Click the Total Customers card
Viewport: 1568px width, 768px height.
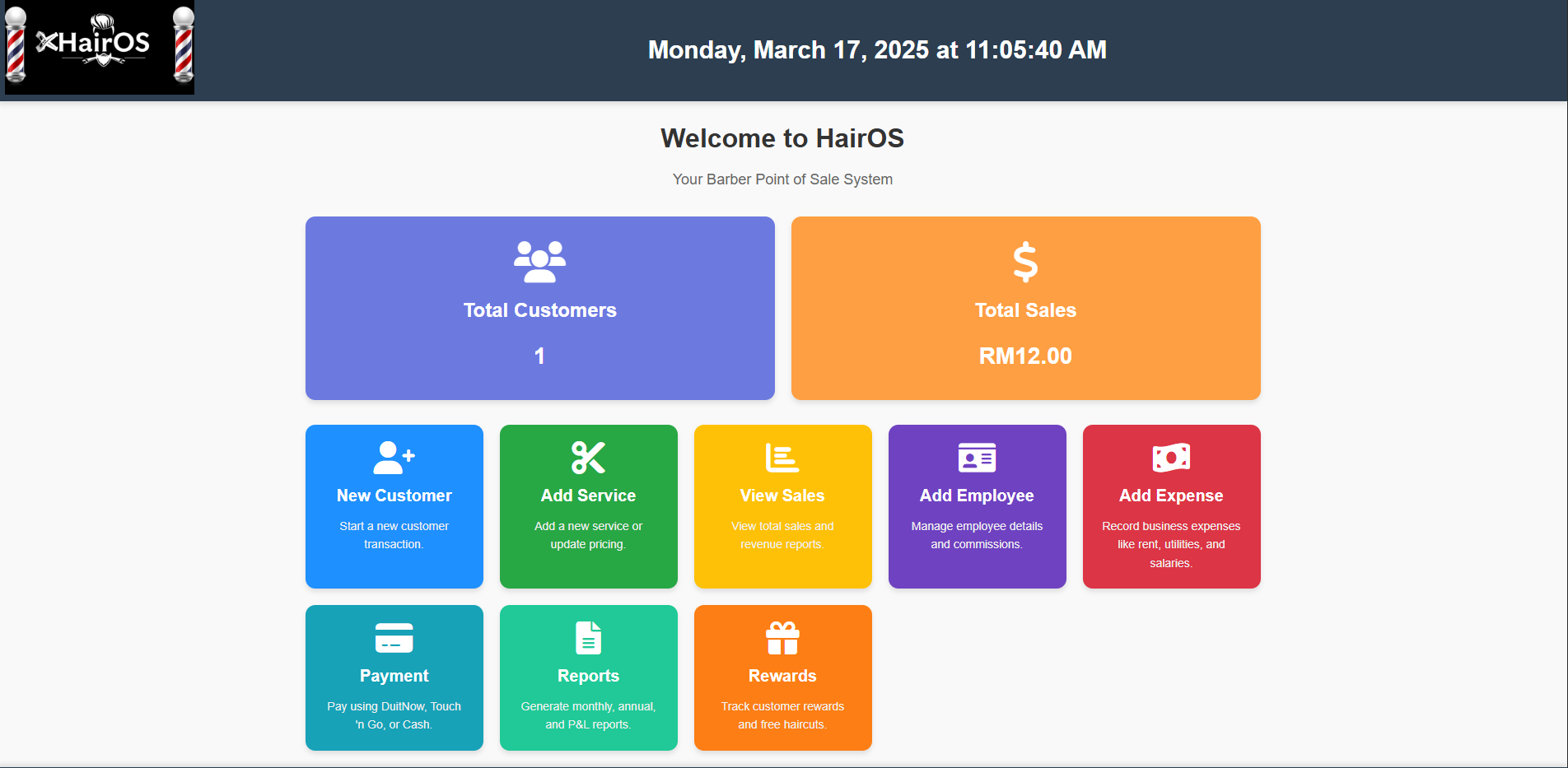click(539, 308)
